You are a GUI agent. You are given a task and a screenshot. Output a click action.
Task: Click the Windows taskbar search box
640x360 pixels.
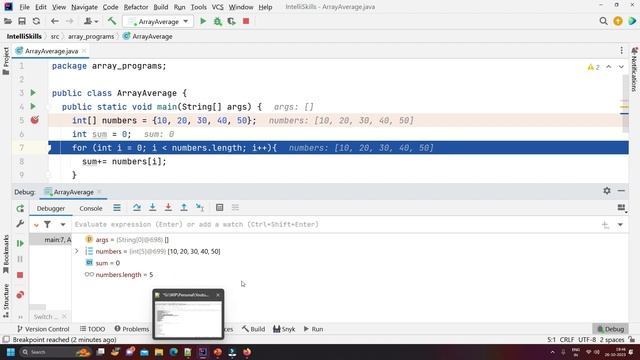[56, 352]
